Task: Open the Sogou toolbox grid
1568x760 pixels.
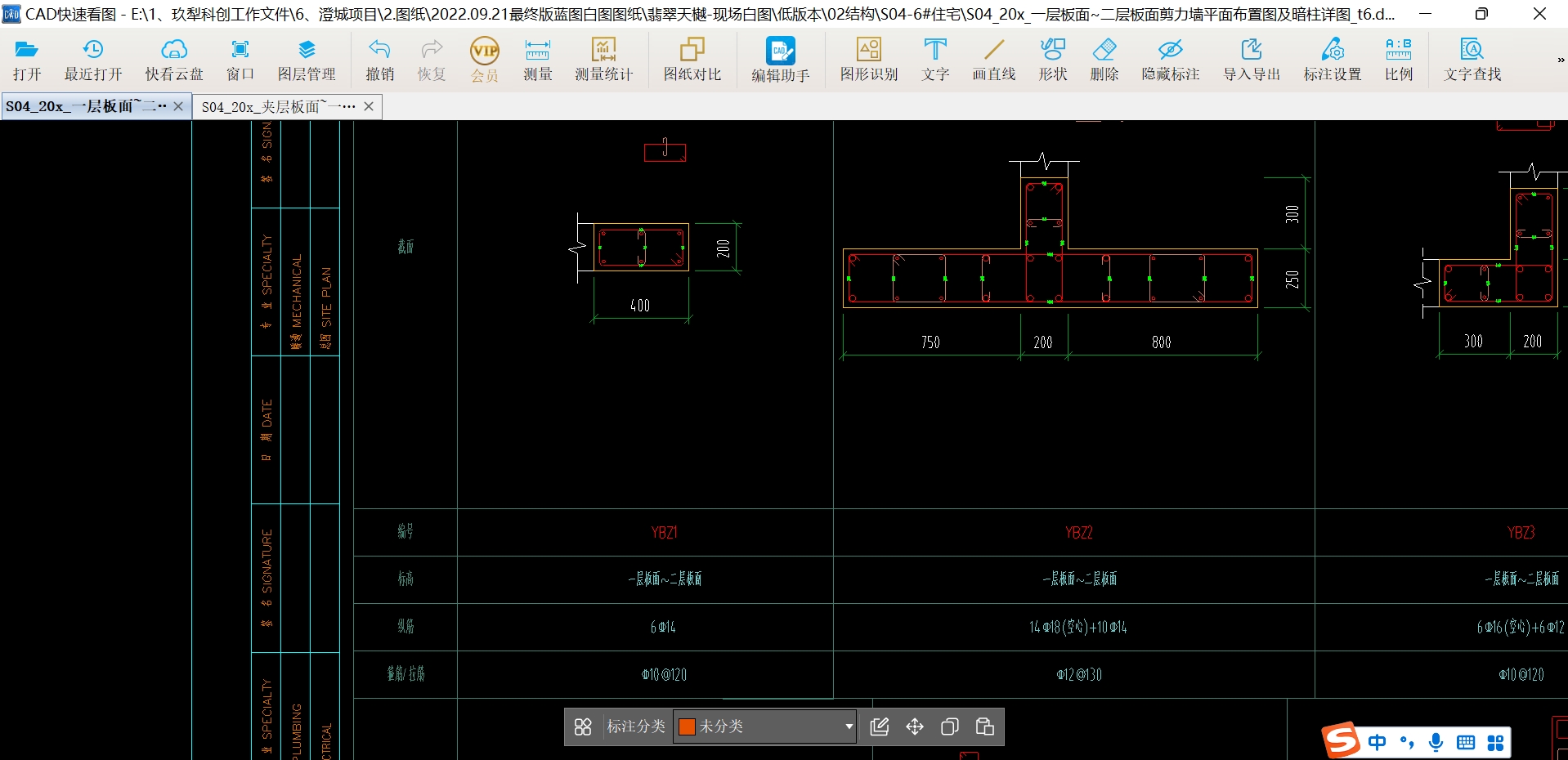Action: tap(1495, 742)
